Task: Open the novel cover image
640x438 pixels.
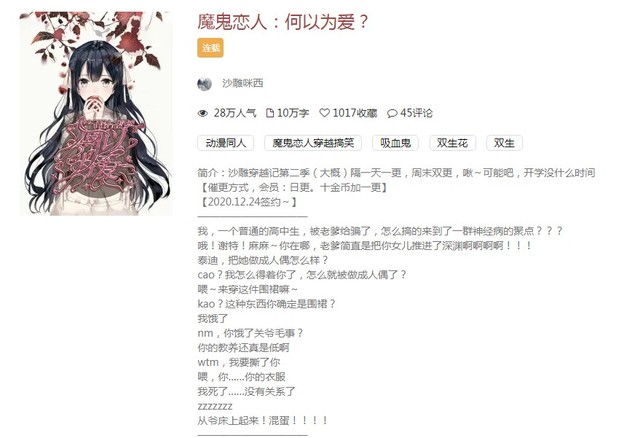Action: tap(96, 113)
